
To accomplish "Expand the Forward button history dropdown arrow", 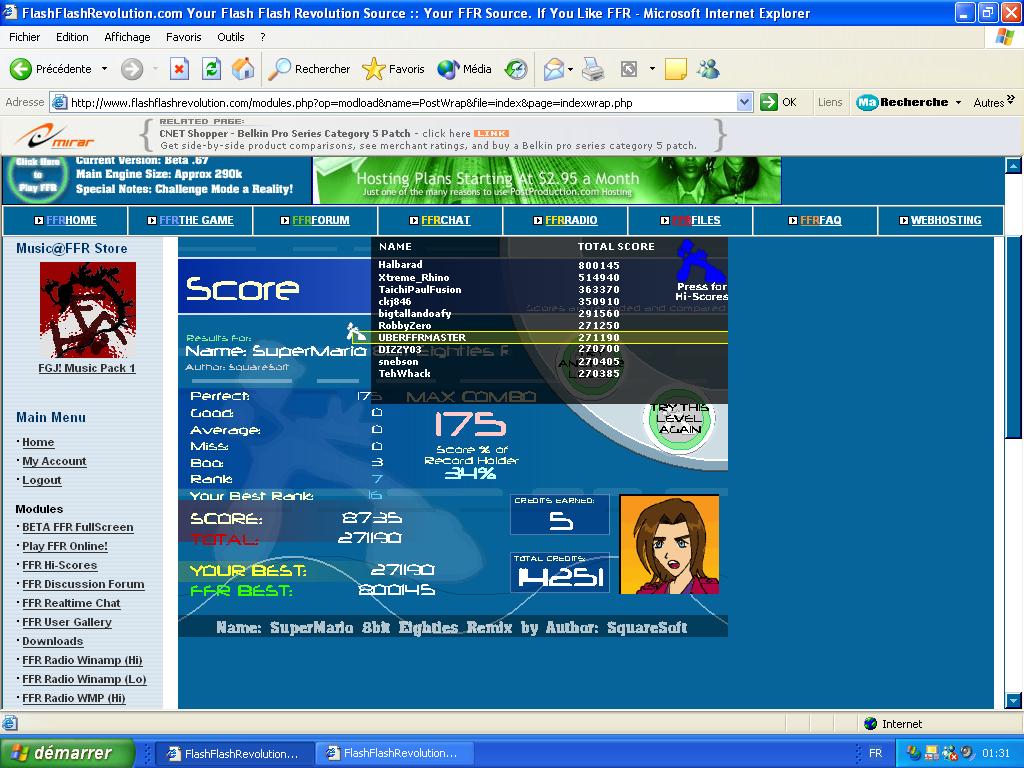I will click(x=155, y=69).
